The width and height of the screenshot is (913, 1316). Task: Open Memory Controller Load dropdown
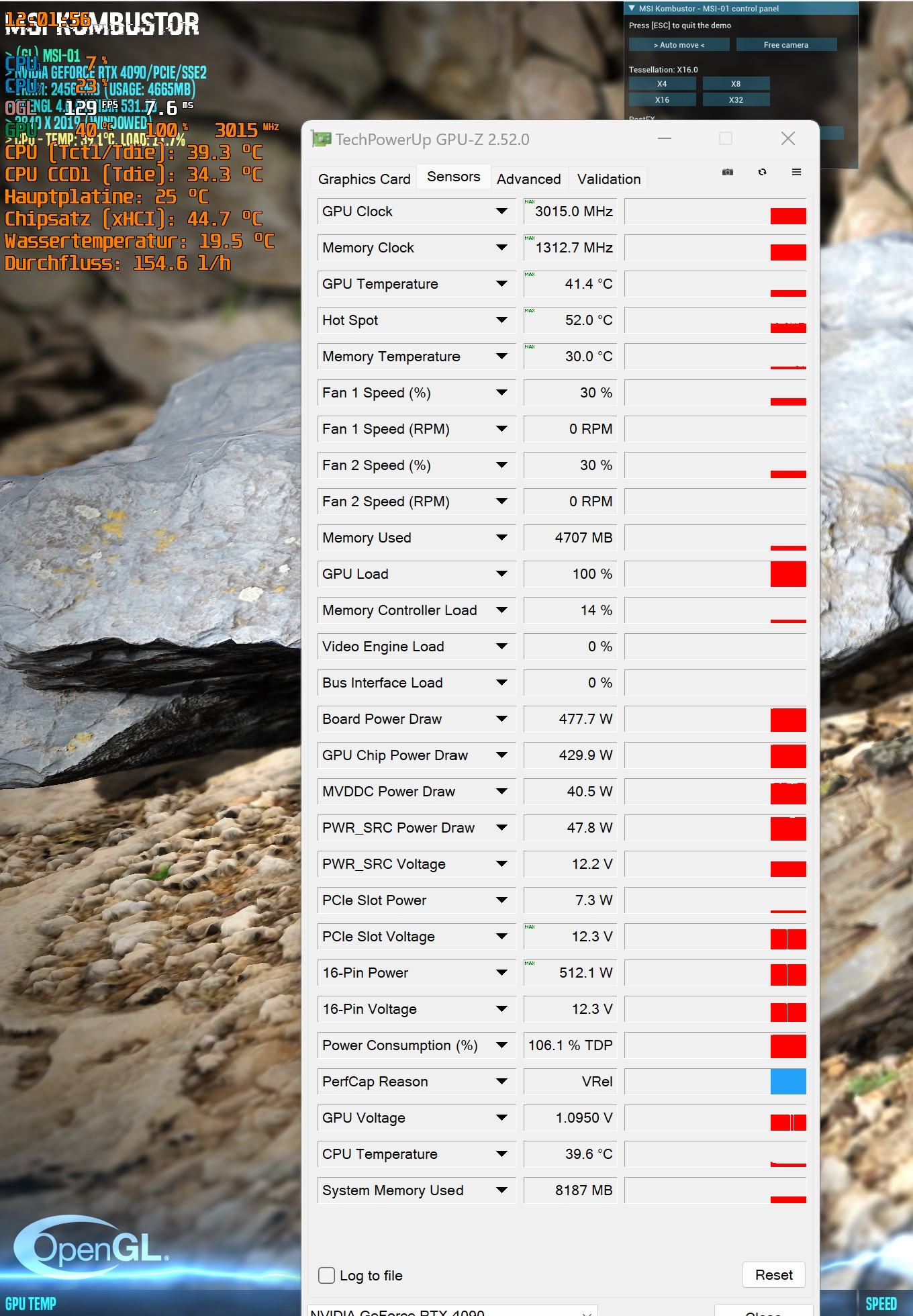coord(501,610)
